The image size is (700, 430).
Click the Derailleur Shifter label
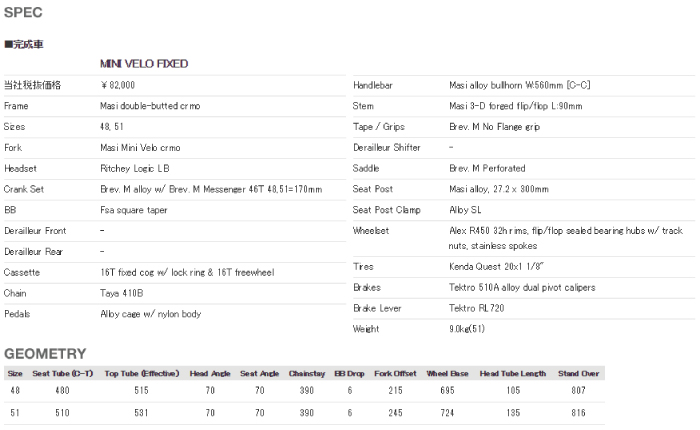[x=387, y=148]
